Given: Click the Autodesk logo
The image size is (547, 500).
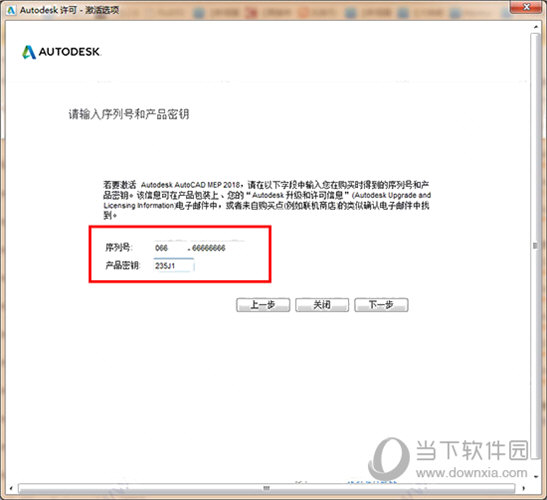Looking at the screenshot, I should [61, 52].
